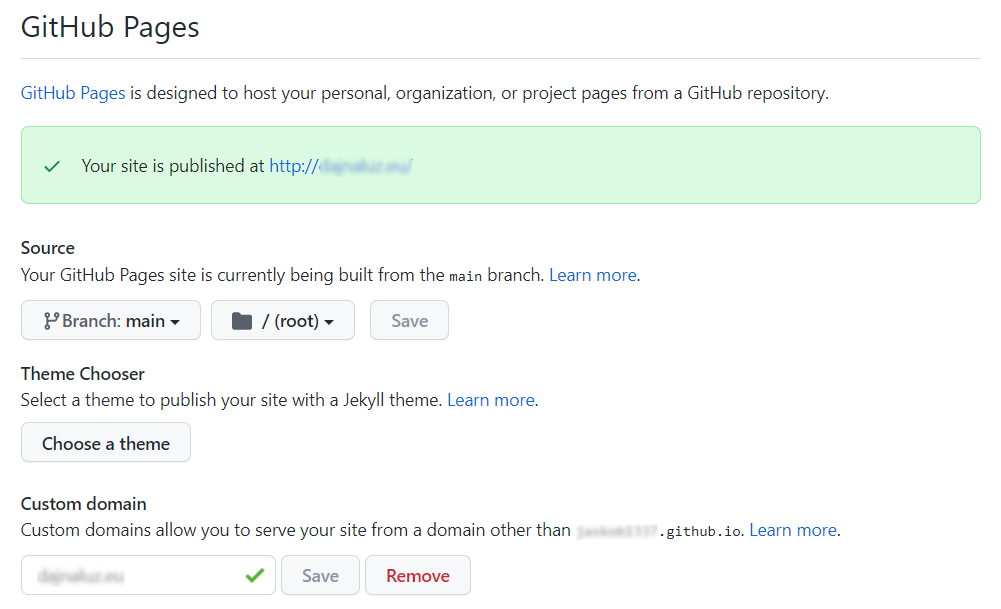Viewport: 1001px width, 609px height.
Task: Click the green success checkmark icon
Action: [x=52, y=166]
